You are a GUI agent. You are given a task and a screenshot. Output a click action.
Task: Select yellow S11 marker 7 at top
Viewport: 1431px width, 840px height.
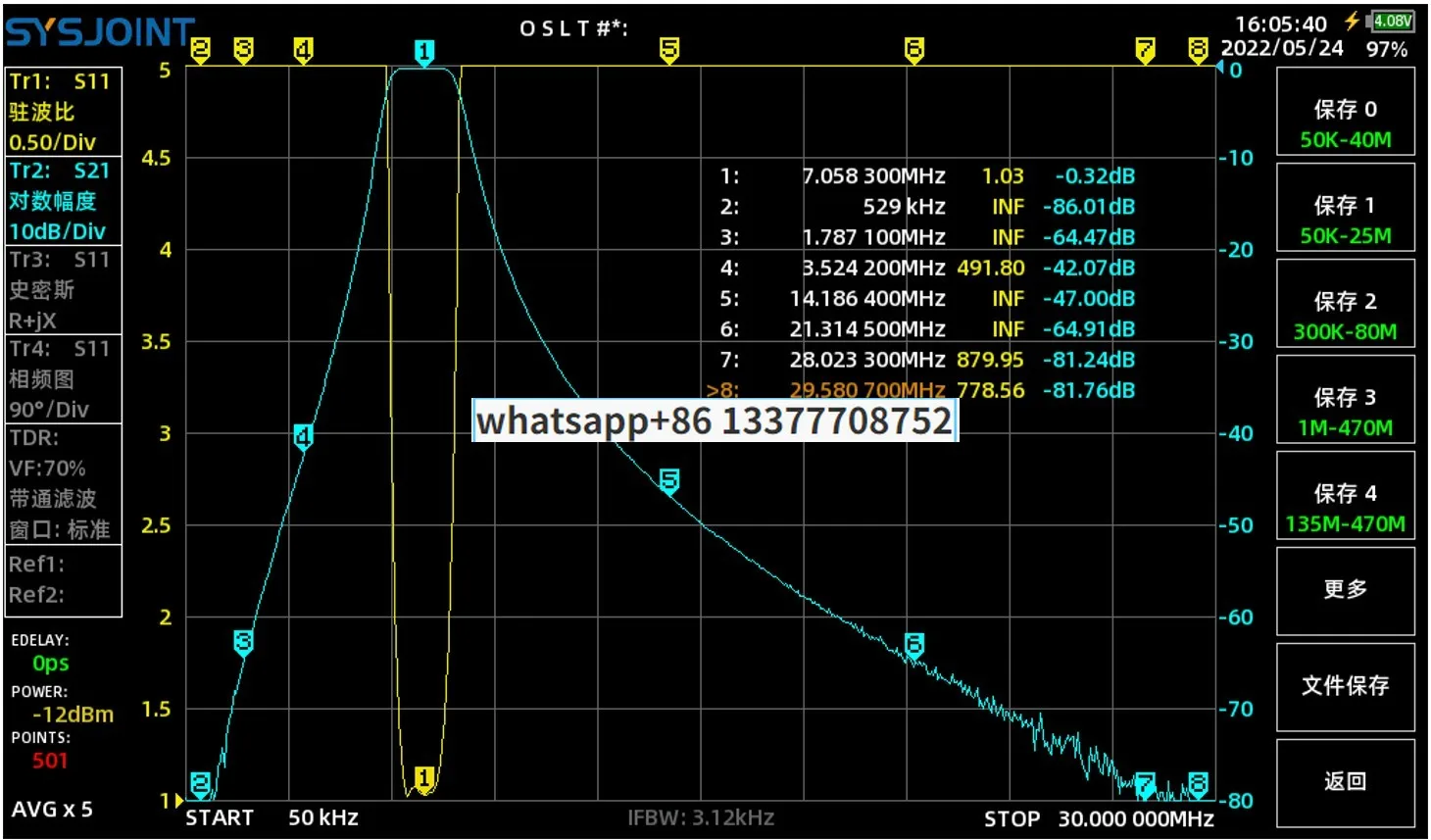(x=1145, y=50)
